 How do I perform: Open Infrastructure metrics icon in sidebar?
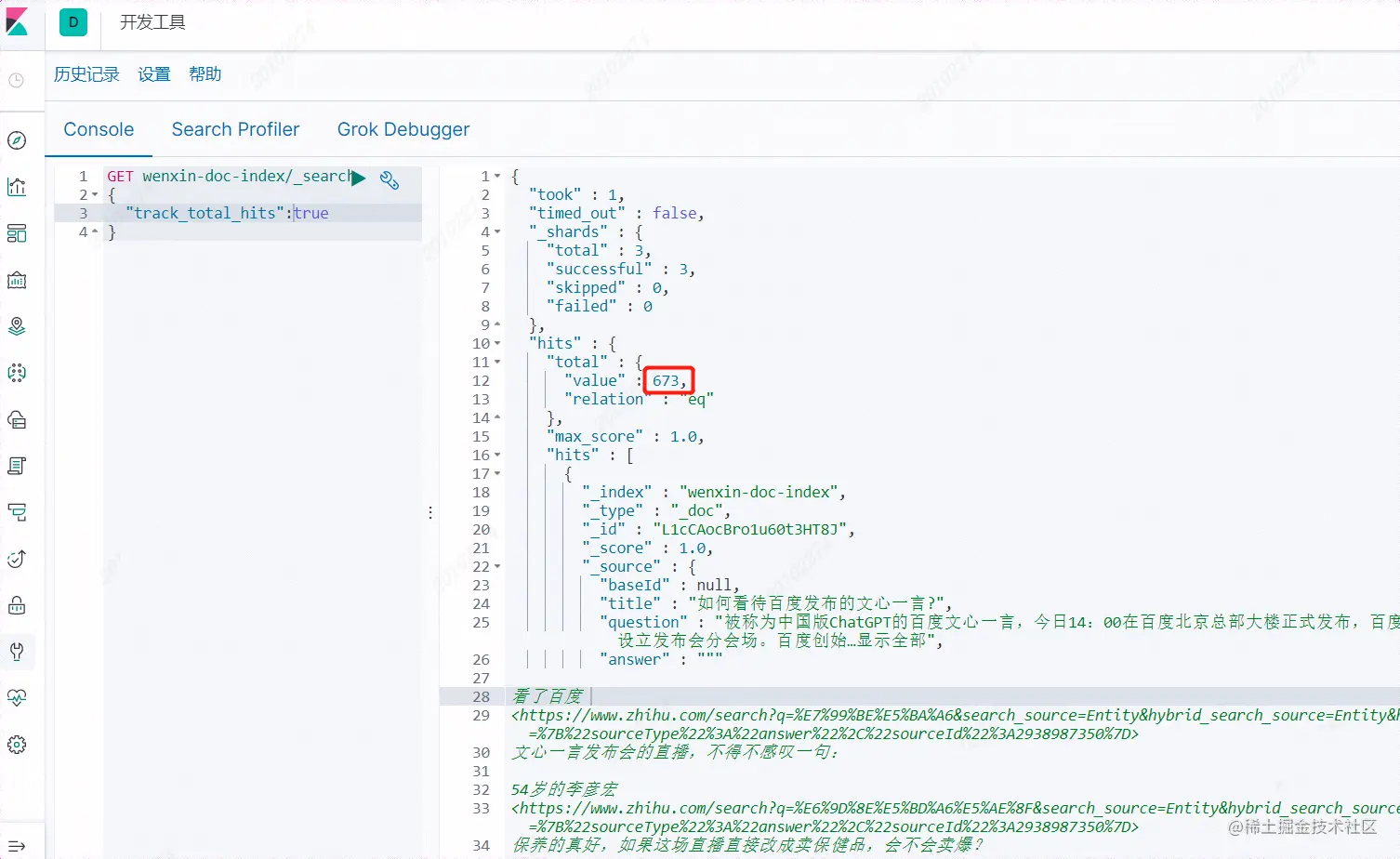tap(17, 419)
